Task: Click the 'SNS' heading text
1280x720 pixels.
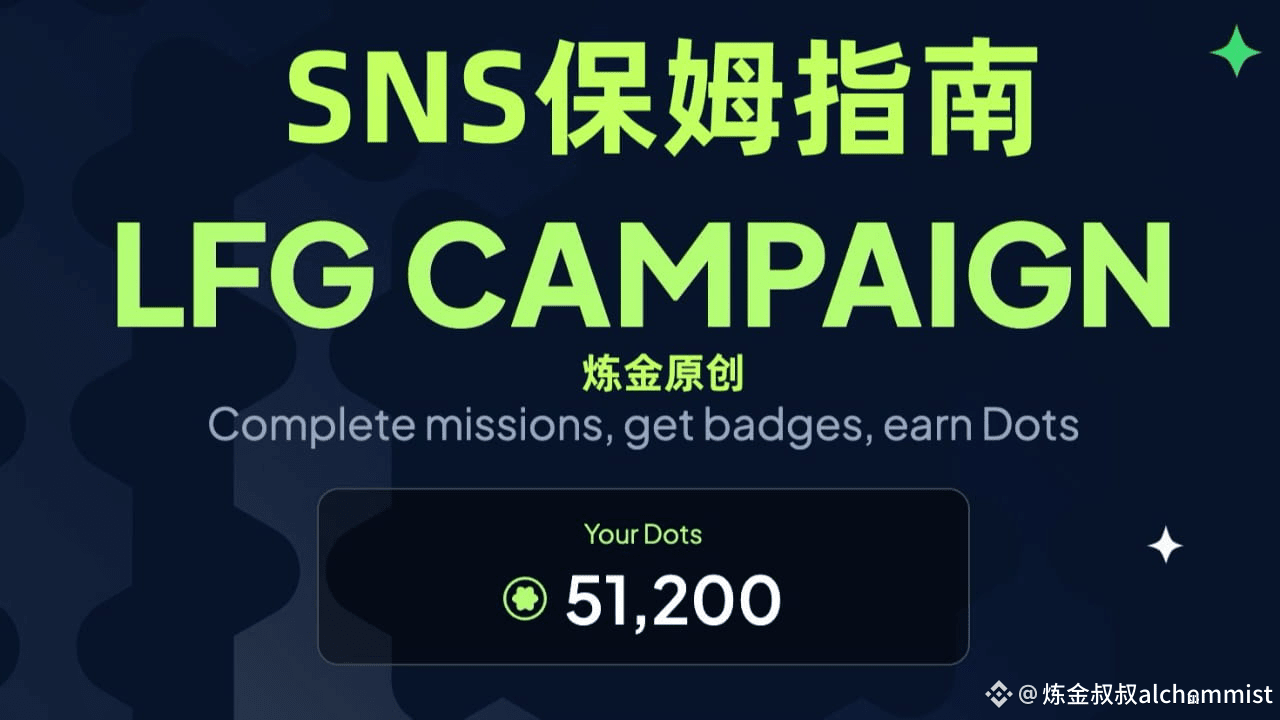Action: pos(407,94)
